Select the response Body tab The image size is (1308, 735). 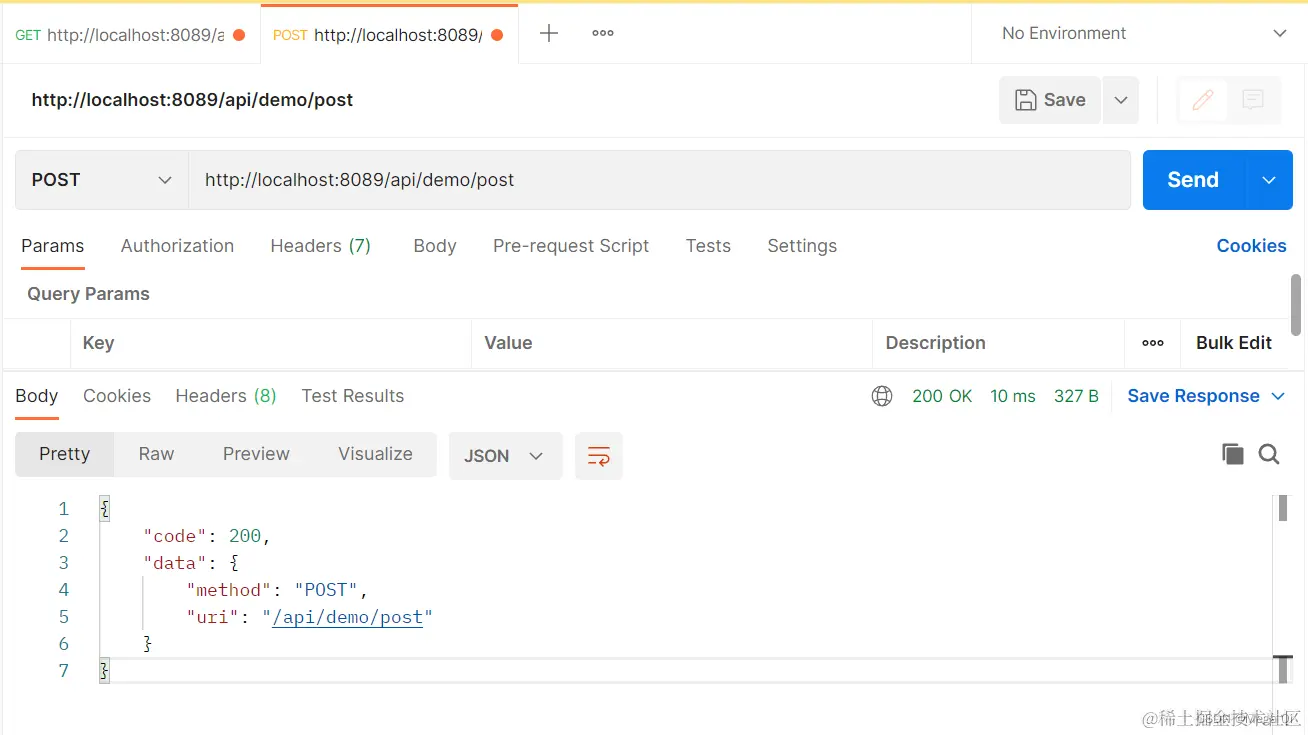pos(37,396)
